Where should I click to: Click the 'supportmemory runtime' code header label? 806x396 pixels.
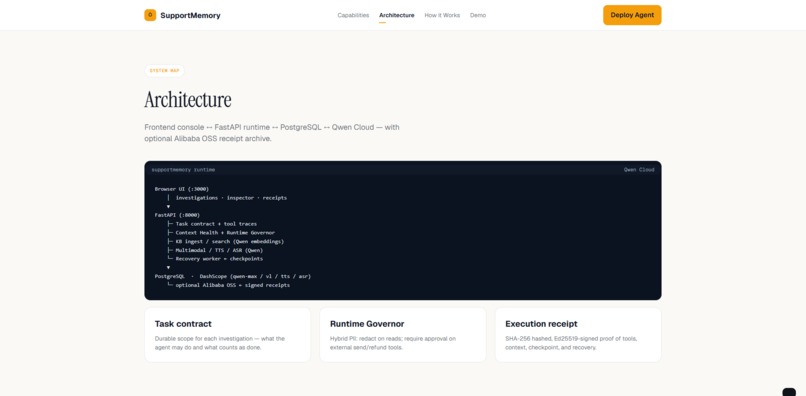click(x=183, y=170)
